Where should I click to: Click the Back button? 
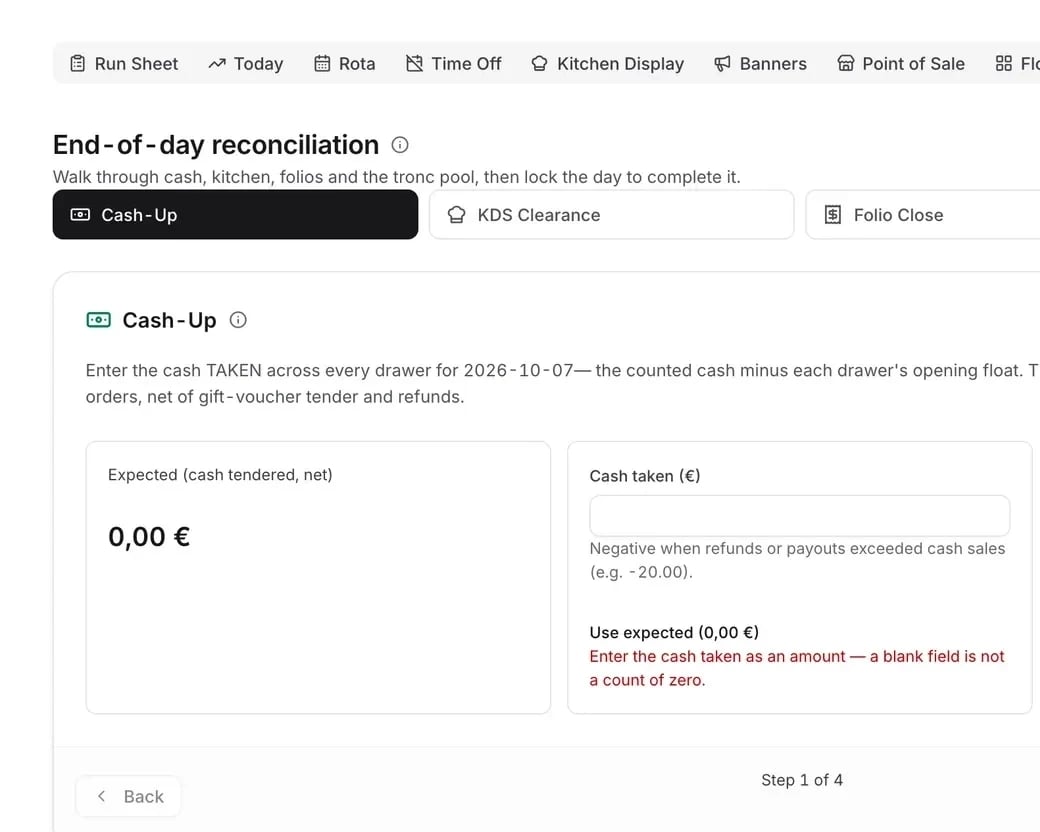pos(129,796)
